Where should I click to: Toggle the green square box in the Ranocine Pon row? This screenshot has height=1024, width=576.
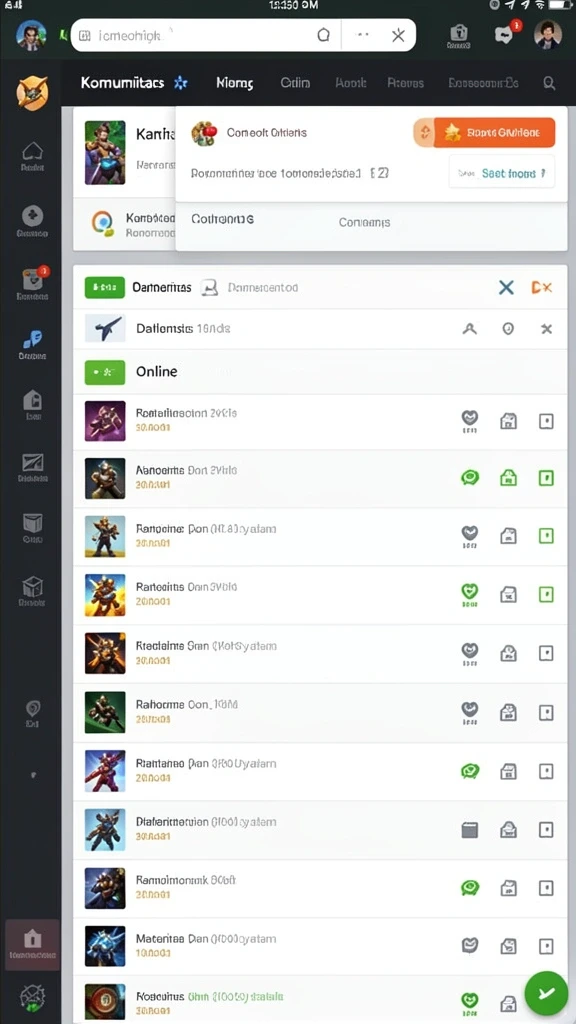pyautogui.click(x=546, y=536)
